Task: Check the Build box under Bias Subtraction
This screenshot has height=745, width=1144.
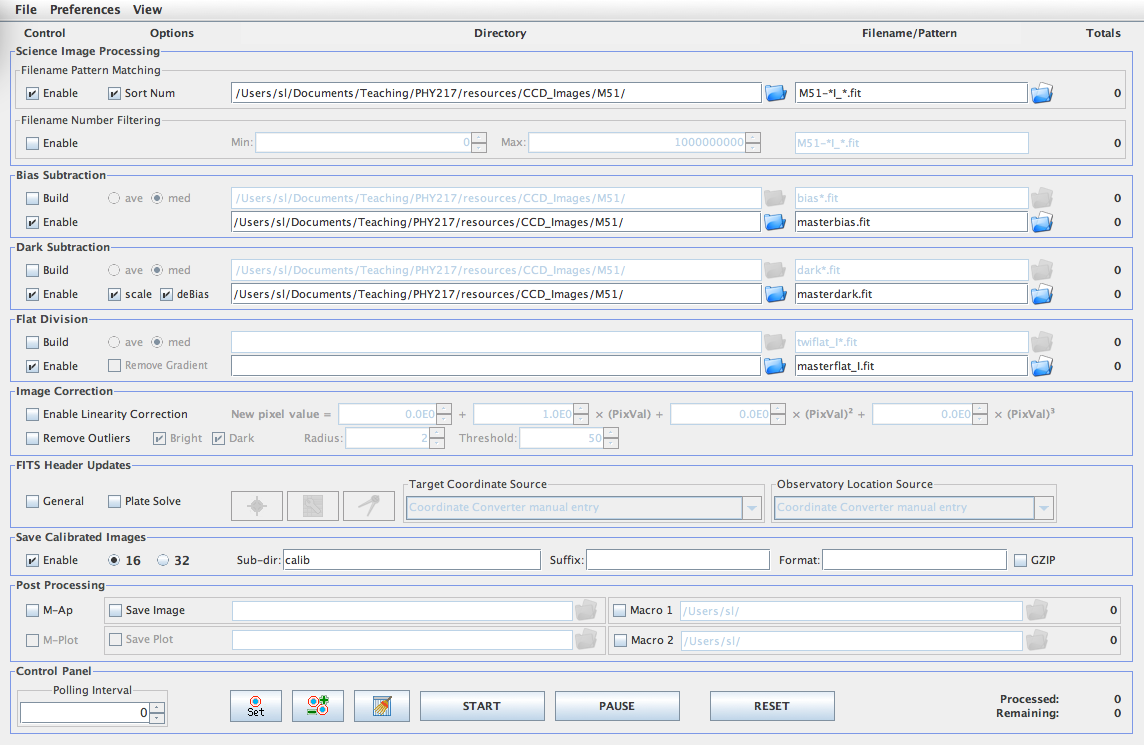Action: coord(32,198)
